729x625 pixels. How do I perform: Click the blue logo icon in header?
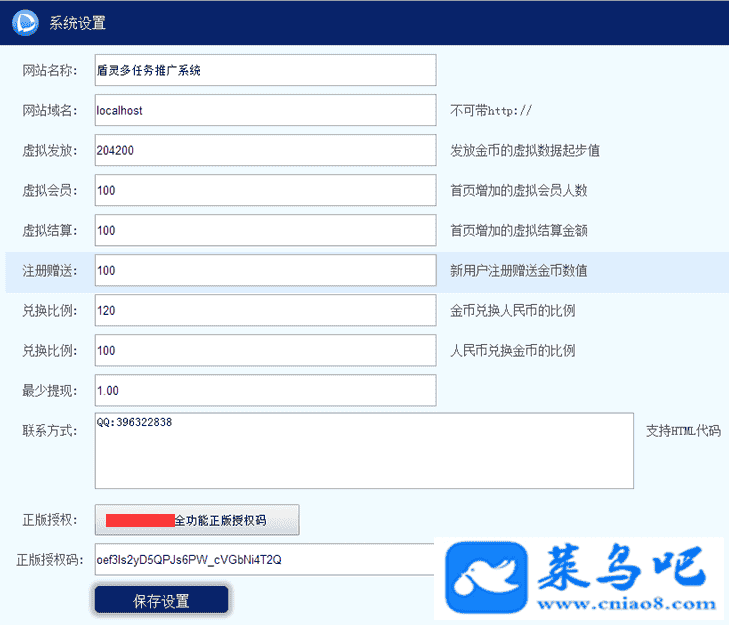[25, 22]
